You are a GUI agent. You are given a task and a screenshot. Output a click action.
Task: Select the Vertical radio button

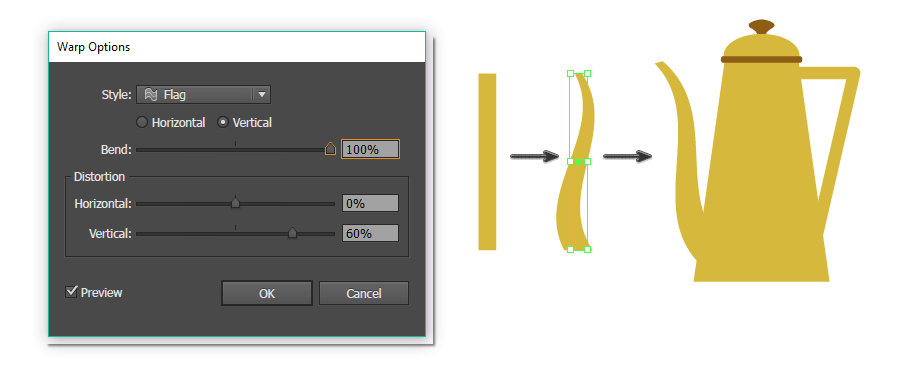pos(223,122)
